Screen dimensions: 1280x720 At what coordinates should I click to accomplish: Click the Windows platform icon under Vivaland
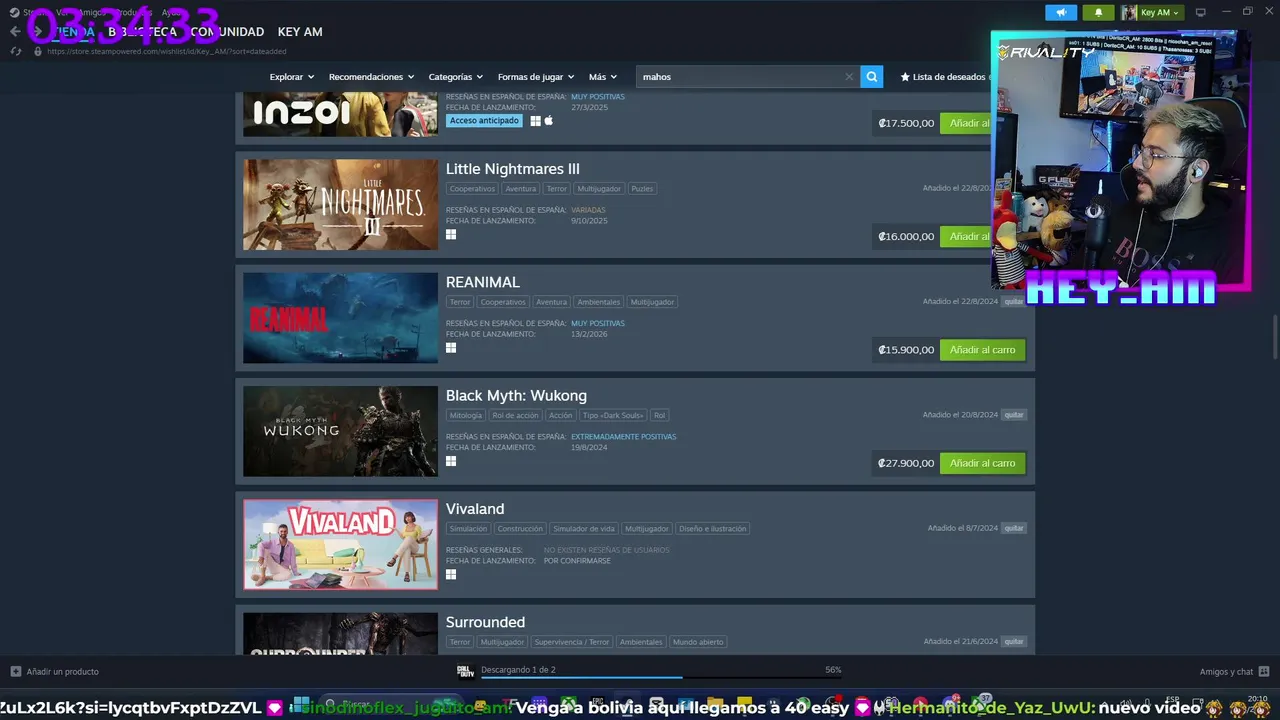(451, 574)
